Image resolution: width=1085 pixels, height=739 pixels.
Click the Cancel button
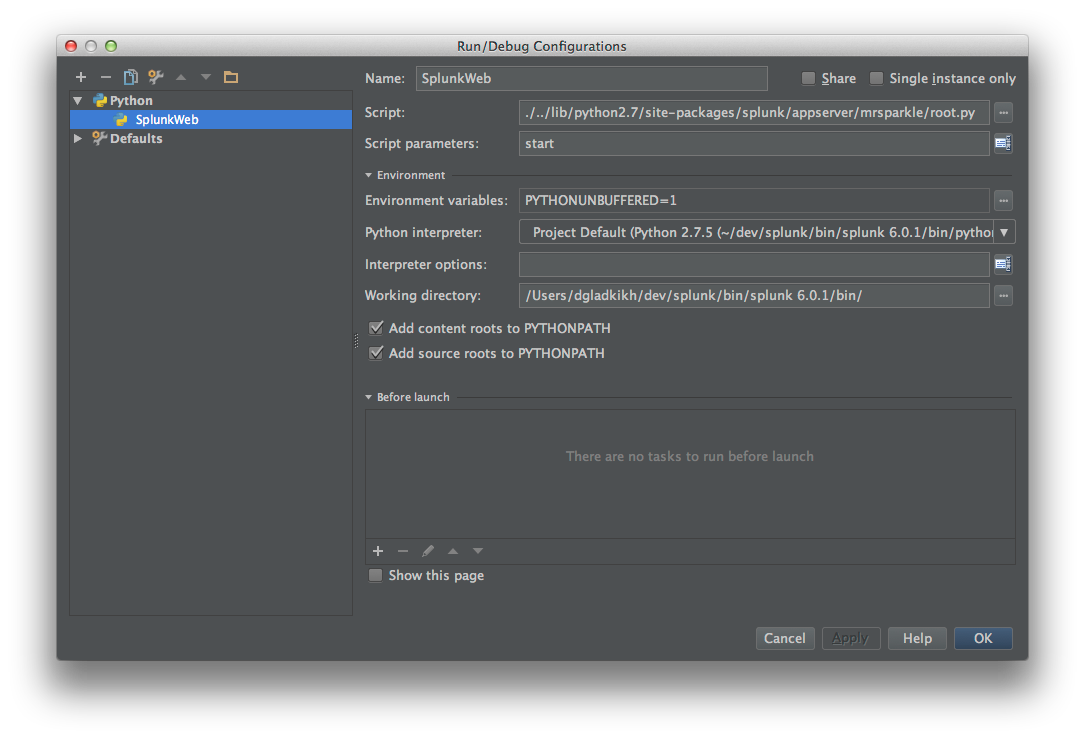[x=785, y=638]
